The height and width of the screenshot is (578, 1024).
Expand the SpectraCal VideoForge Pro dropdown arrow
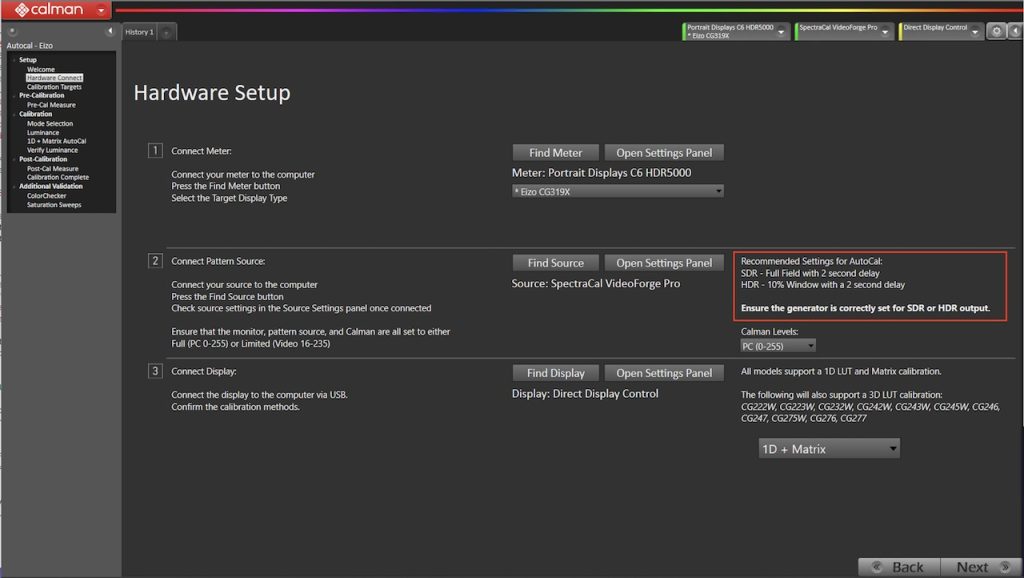coord(886,32)
